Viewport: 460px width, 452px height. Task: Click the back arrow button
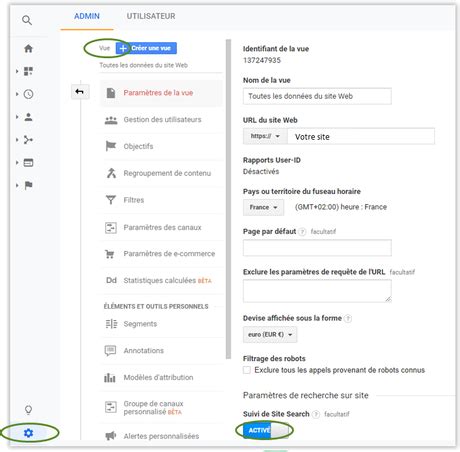[80, 92]
